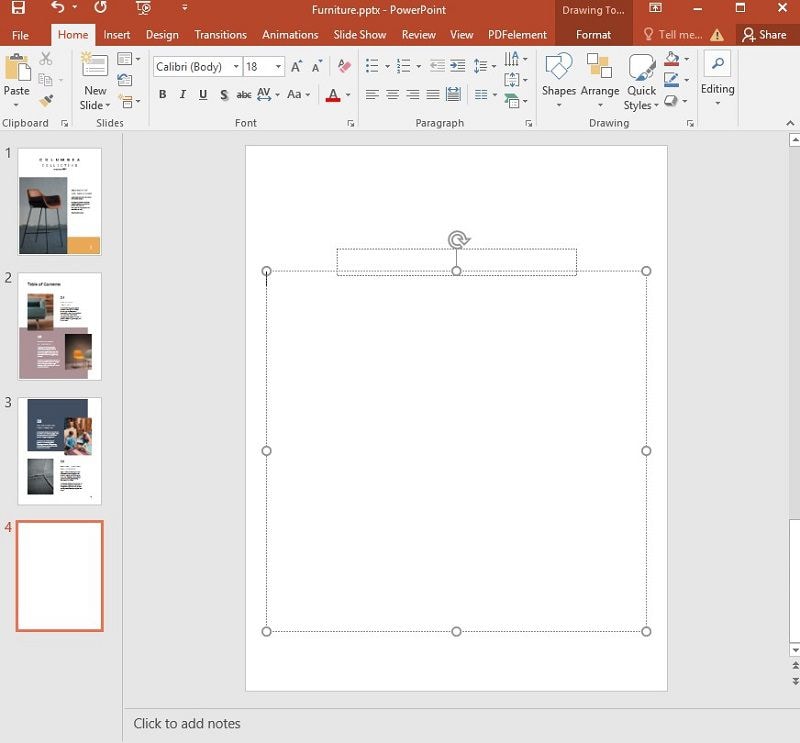Click the Tell me search box
The width and height of the screenshot is (800, 743).
[x=673, y=35]
